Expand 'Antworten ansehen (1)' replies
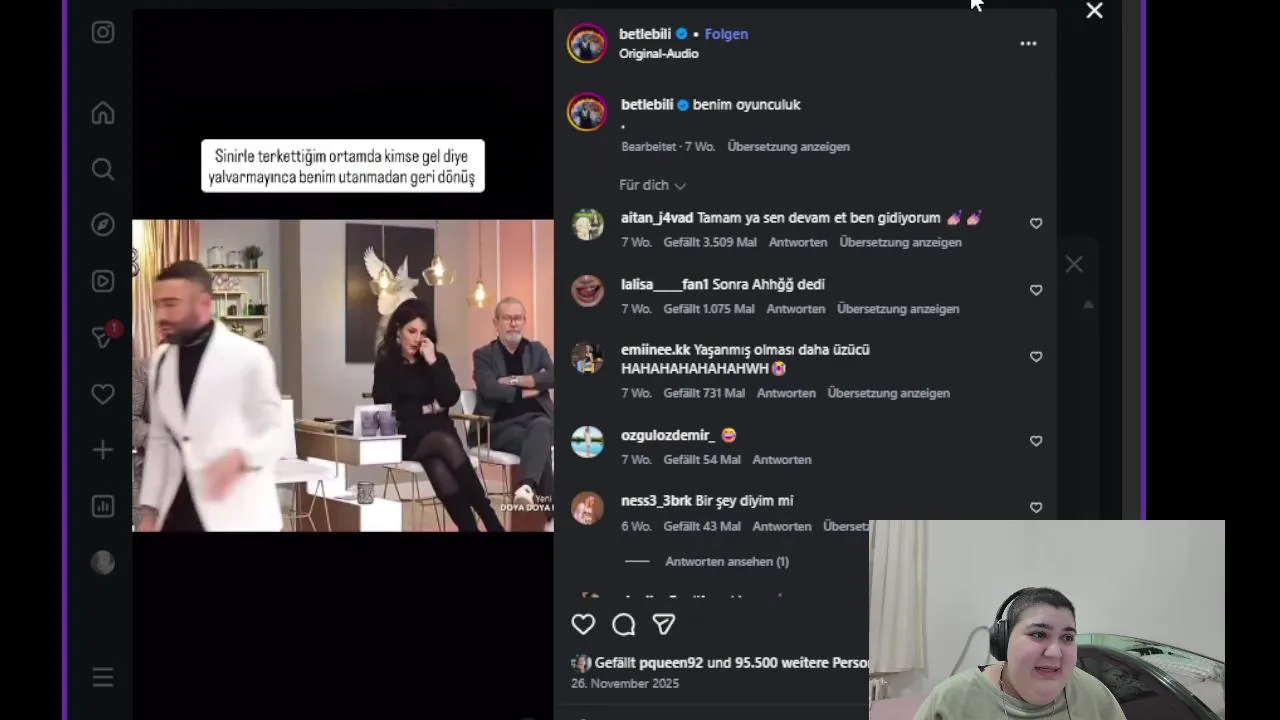Viewport: 1280px width, 720px height. [727, 562]
